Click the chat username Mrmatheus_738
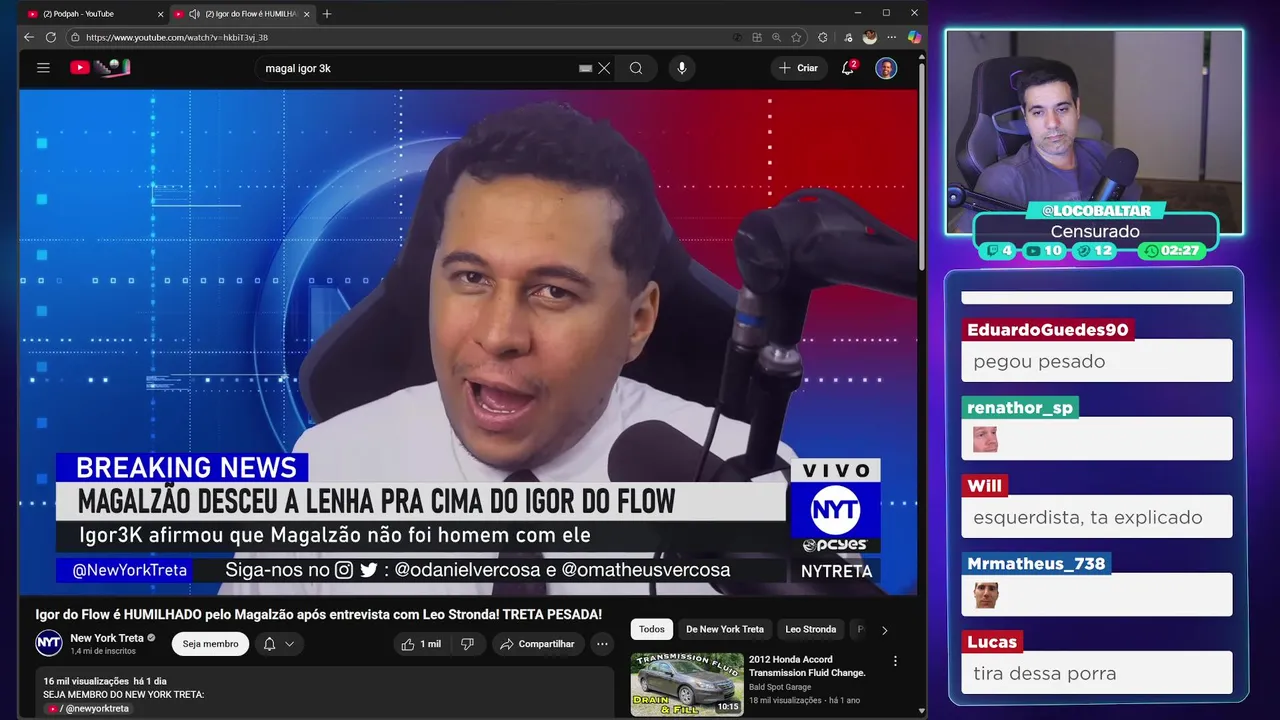The image size is (1280, 720). pos(1036,564)
